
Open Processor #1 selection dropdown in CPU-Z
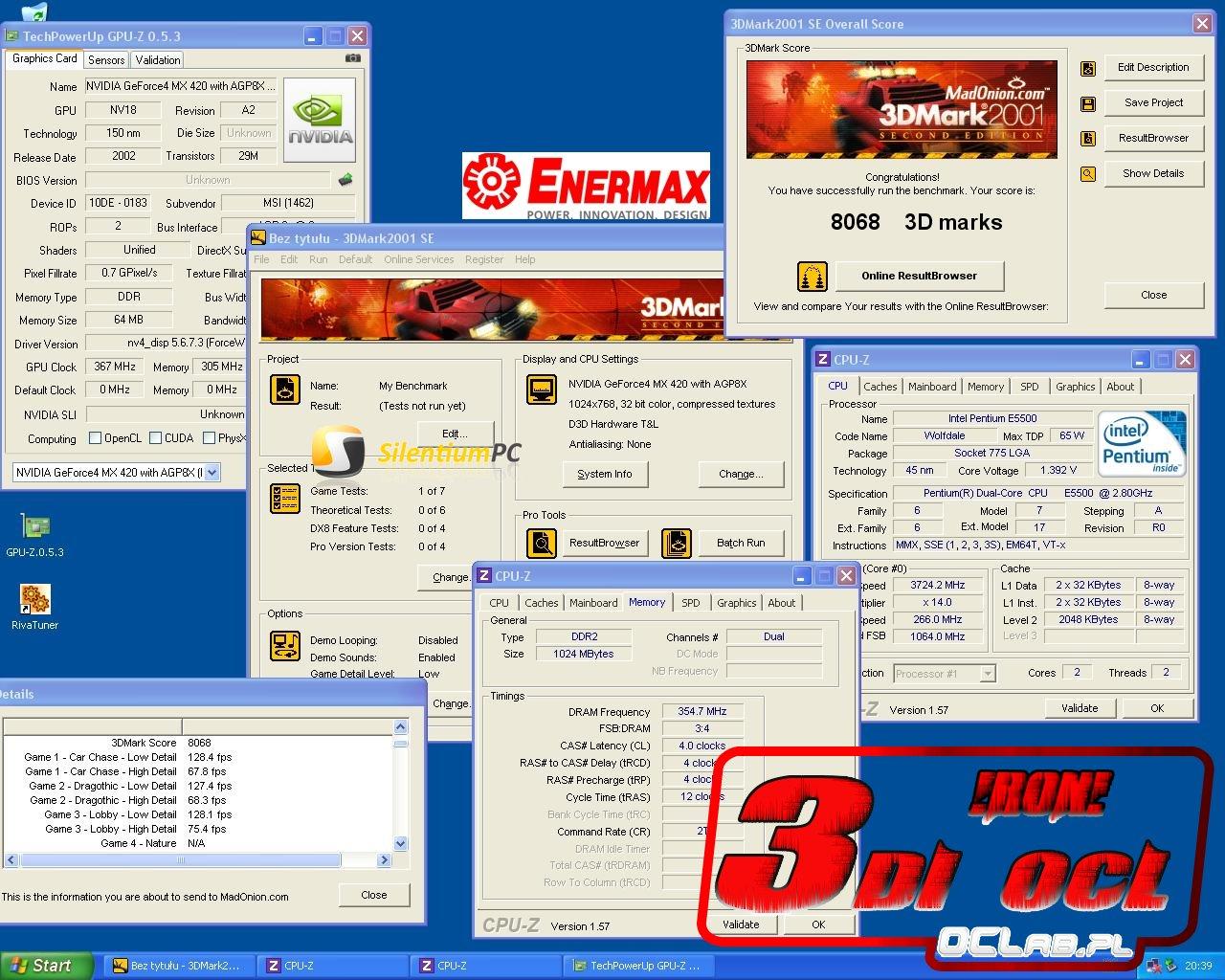pyautogui.click(x=989, y=674)
